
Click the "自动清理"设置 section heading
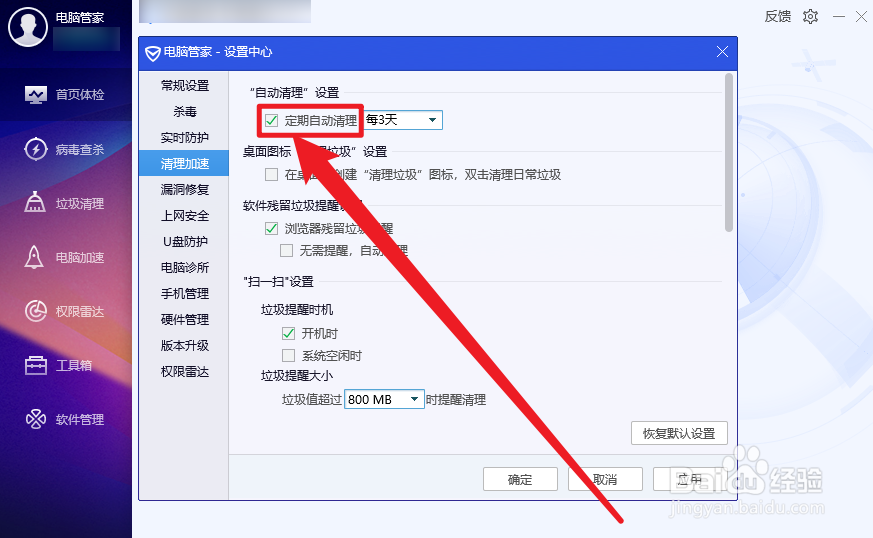(294, 92)
